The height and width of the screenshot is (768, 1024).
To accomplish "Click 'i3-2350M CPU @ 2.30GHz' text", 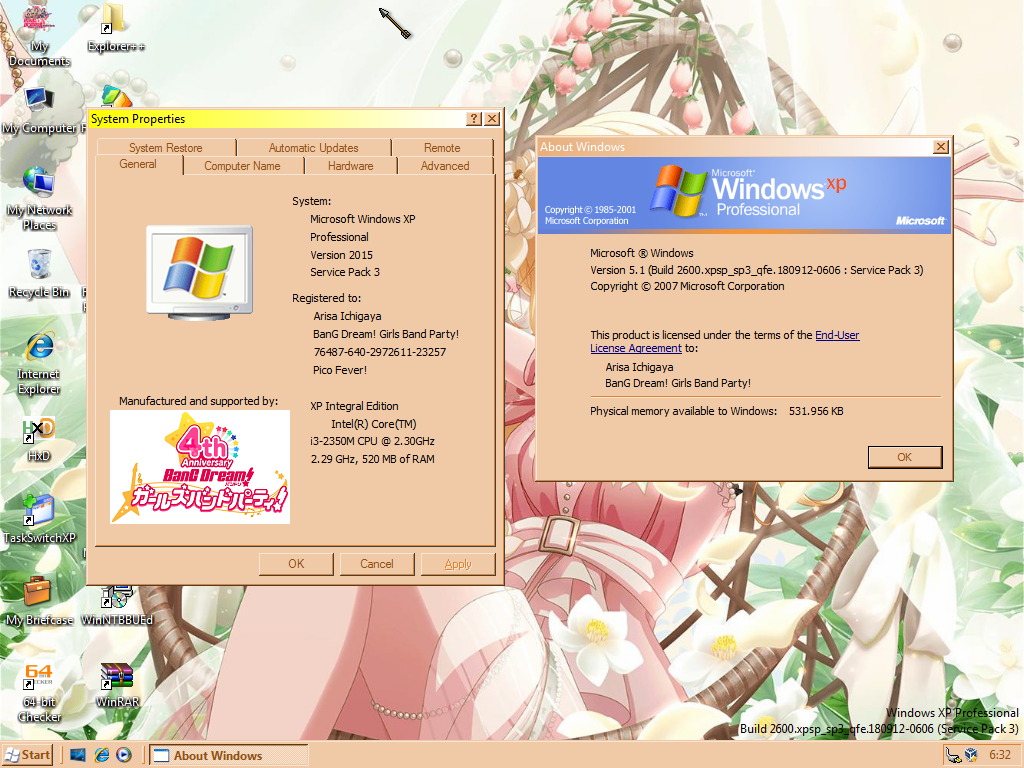I will [373, 441].
